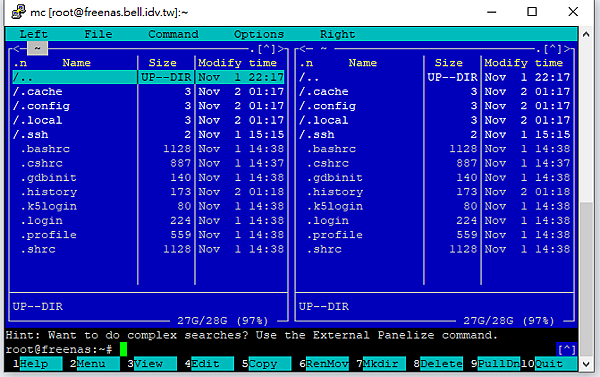Sort right panel by Name column

pos(363,63)
